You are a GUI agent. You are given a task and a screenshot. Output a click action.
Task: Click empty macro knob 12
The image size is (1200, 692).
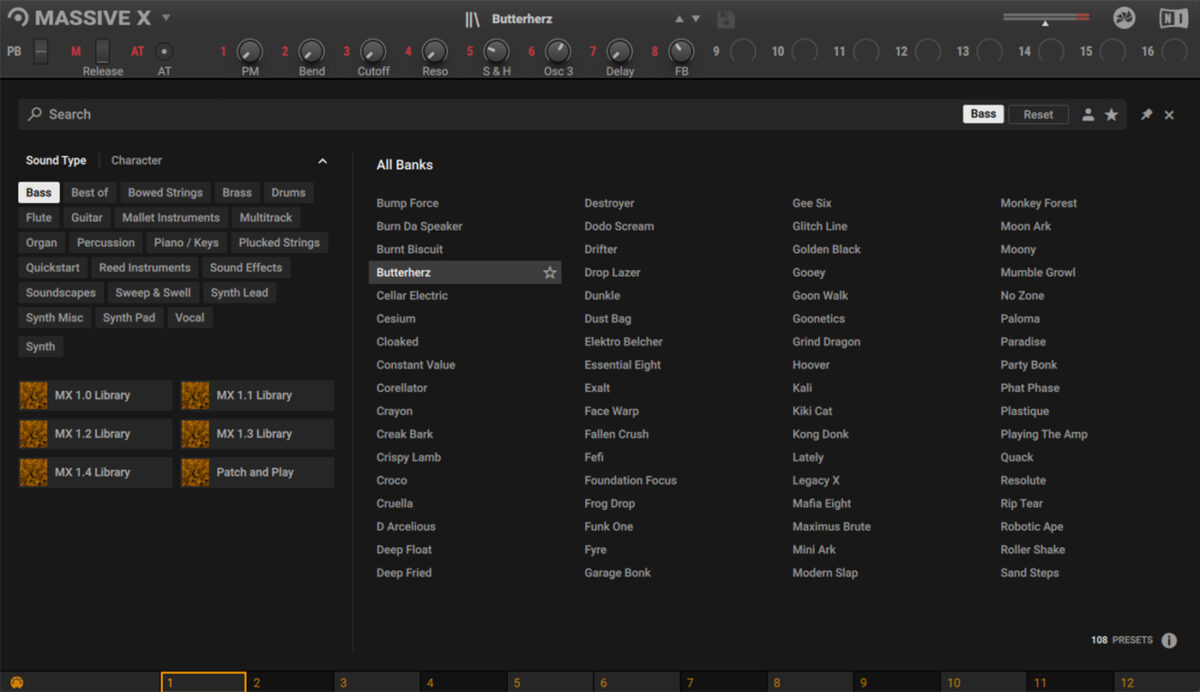pyautogui.click(x=928, y=52)
